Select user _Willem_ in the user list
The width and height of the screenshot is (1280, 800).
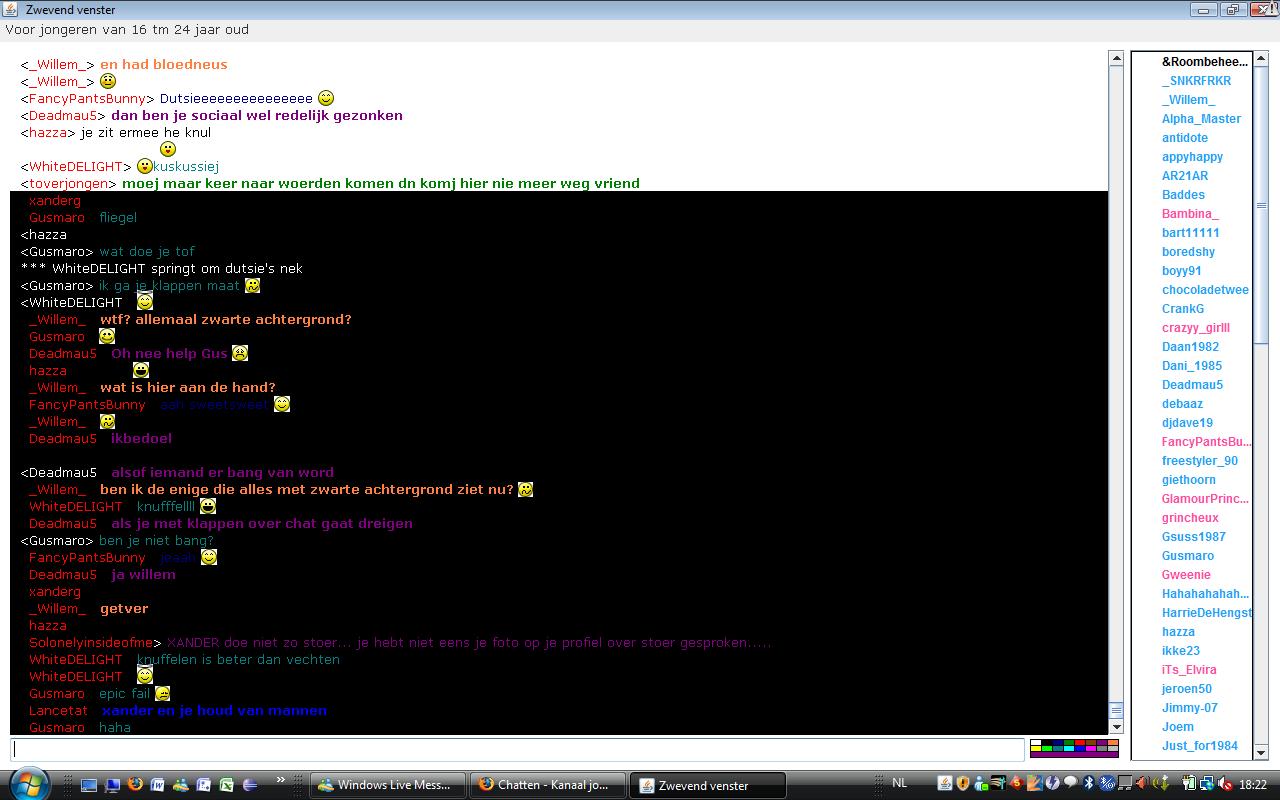pyautogui.click(x=1188, y=100)
